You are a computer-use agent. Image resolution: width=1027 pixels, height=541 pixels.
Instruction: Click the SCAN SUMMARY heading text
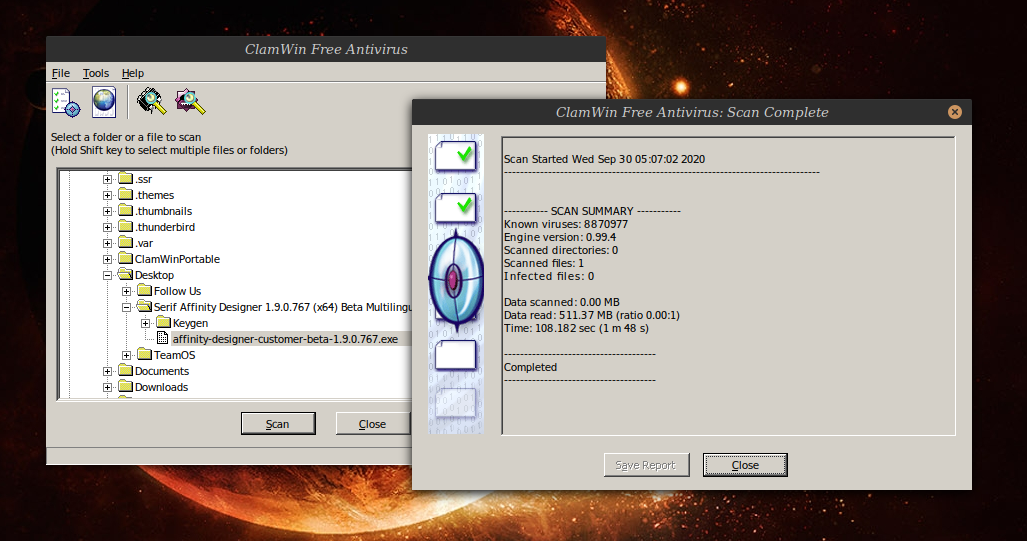point(592,211)
